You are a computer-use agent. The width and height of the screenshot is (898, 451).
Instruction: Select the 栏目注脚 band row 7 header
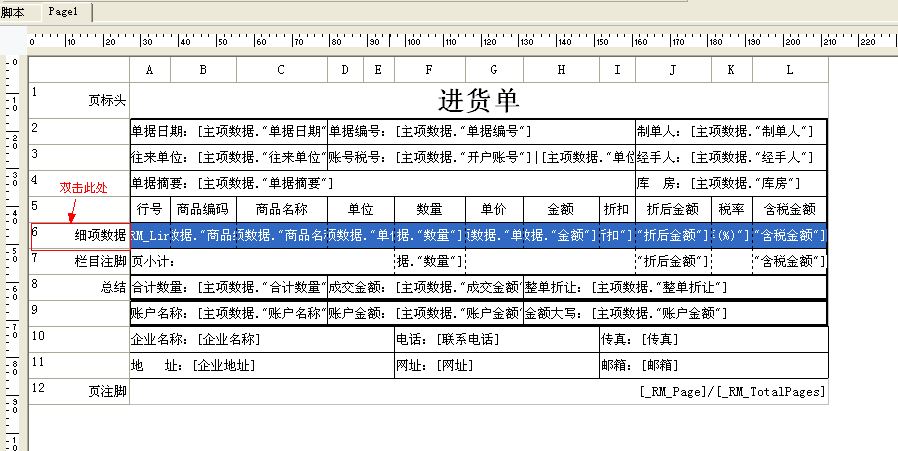[x=80, y=262]
